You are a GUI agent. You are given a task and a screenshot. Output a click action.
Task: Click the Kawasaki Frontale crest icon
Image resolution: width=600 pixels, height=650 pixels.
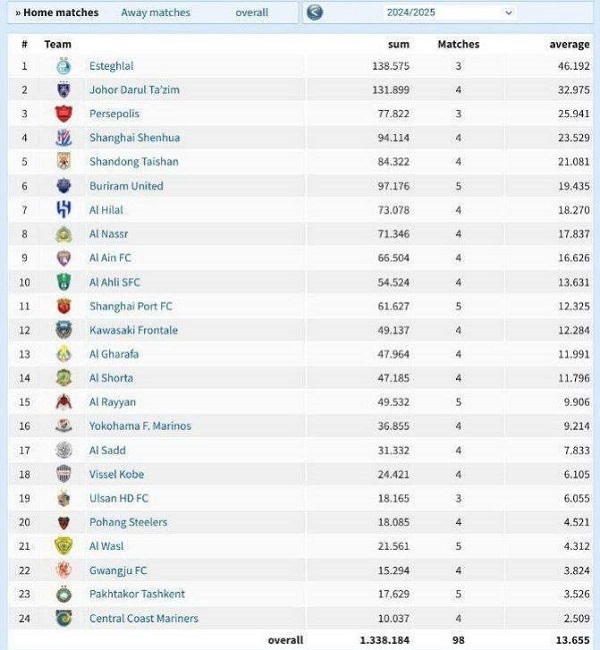coord(64,330)
